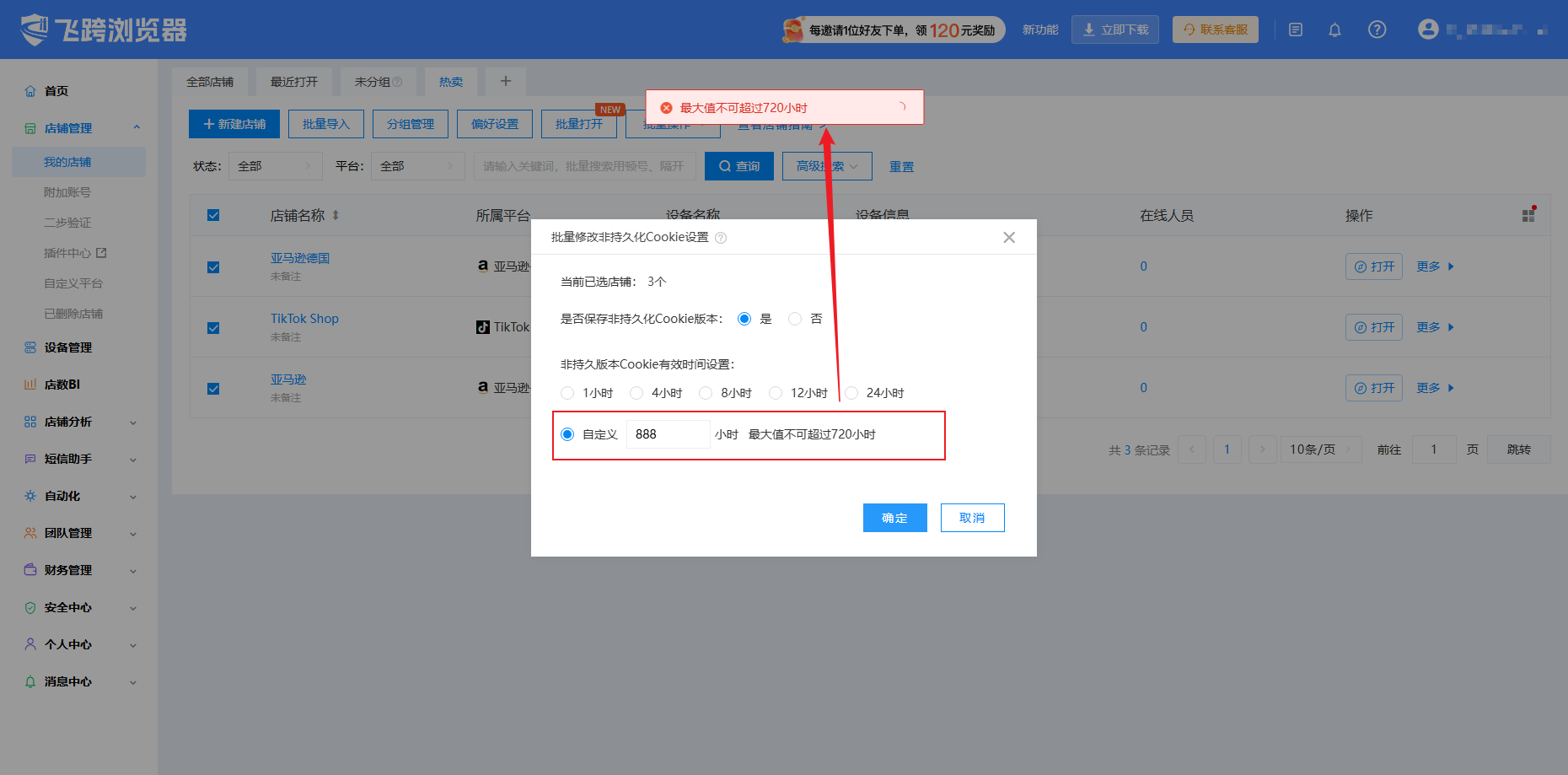Click the 重置 link
This screenshot has height=775, width=1568.
pyautogui.click(x=901, y=167)
